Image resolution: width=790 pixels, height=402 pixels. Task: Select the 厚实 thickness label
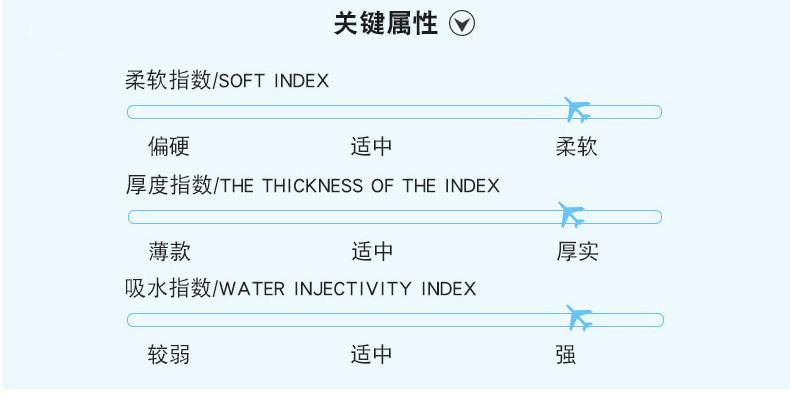pos(577,251)
